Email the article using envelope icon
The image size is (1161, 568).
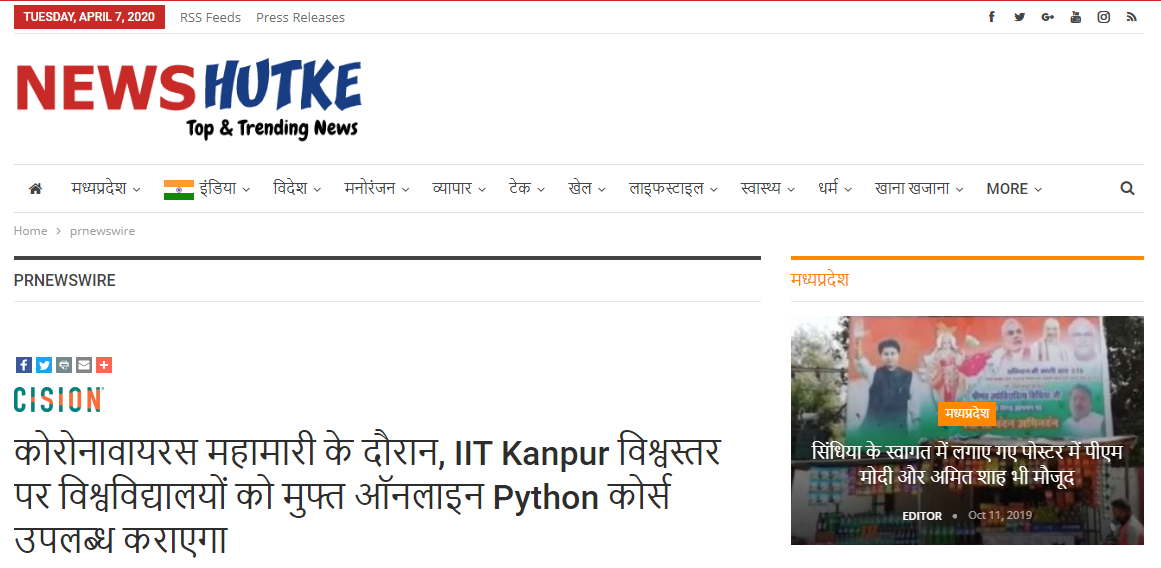84,365
